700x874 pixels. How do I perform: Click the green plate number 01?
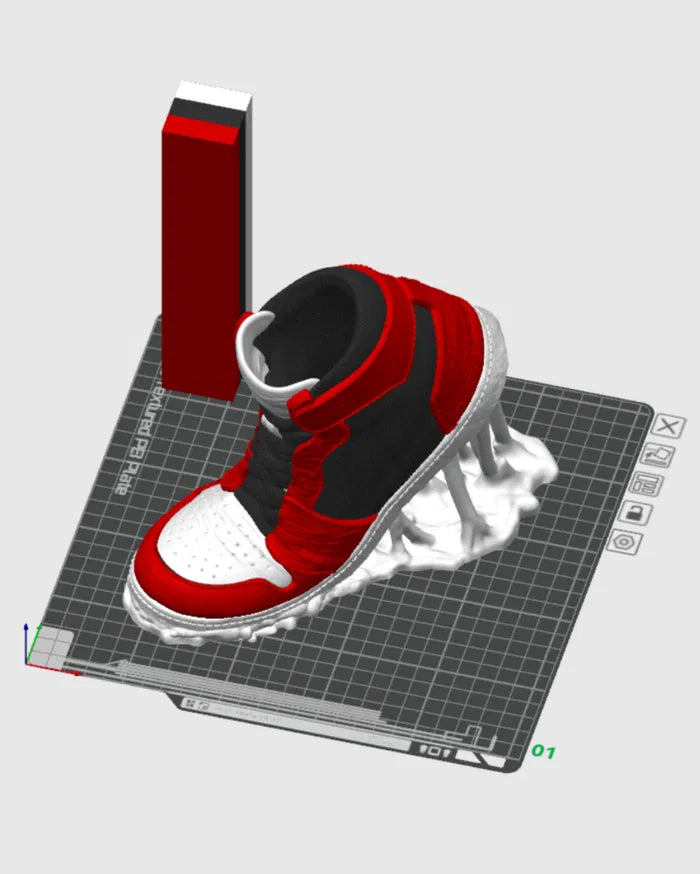543,750
